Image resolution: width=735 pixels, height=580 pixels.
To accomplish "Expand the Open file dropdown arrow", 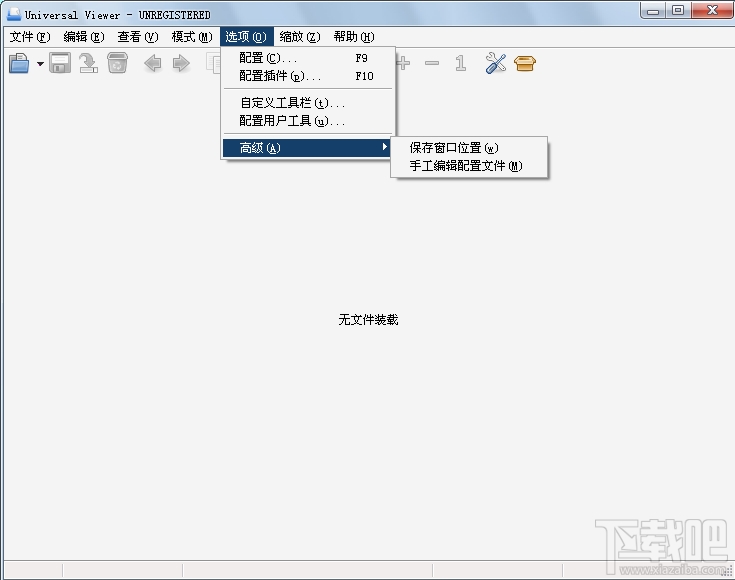I will (x=40, y=64).
